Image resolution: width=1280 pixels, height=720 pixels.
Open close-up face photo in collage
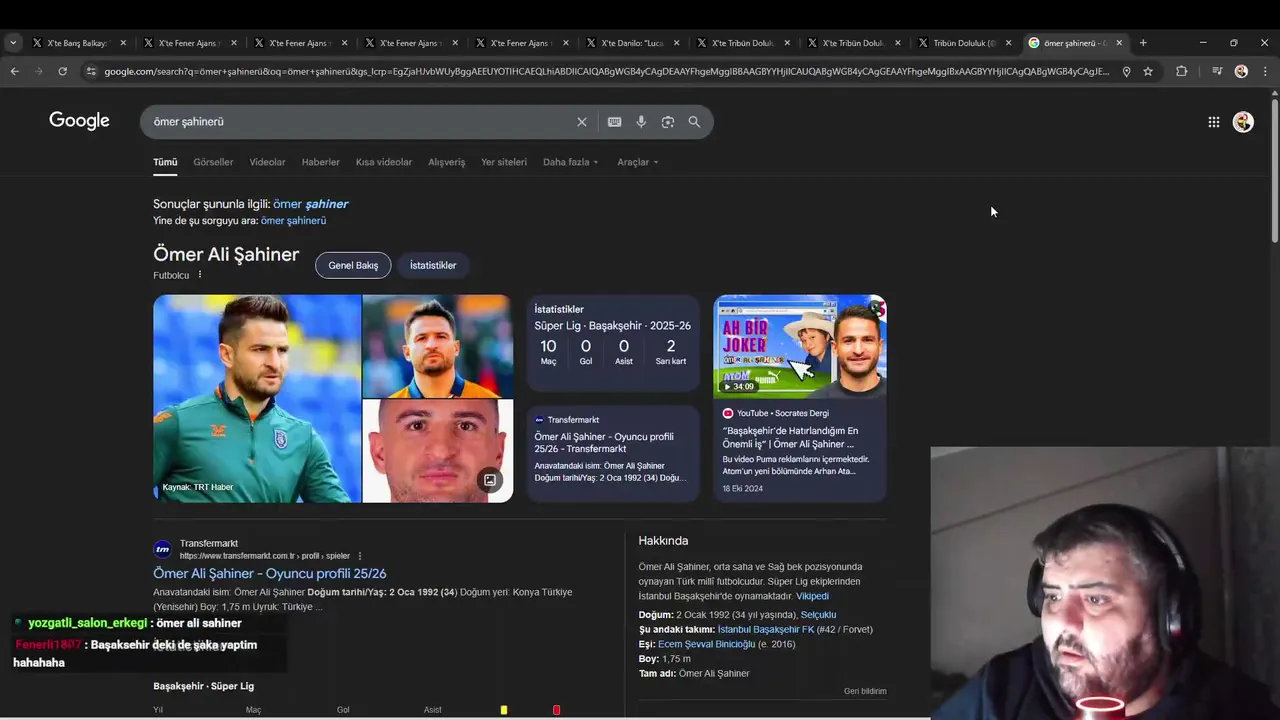(437, 451)
